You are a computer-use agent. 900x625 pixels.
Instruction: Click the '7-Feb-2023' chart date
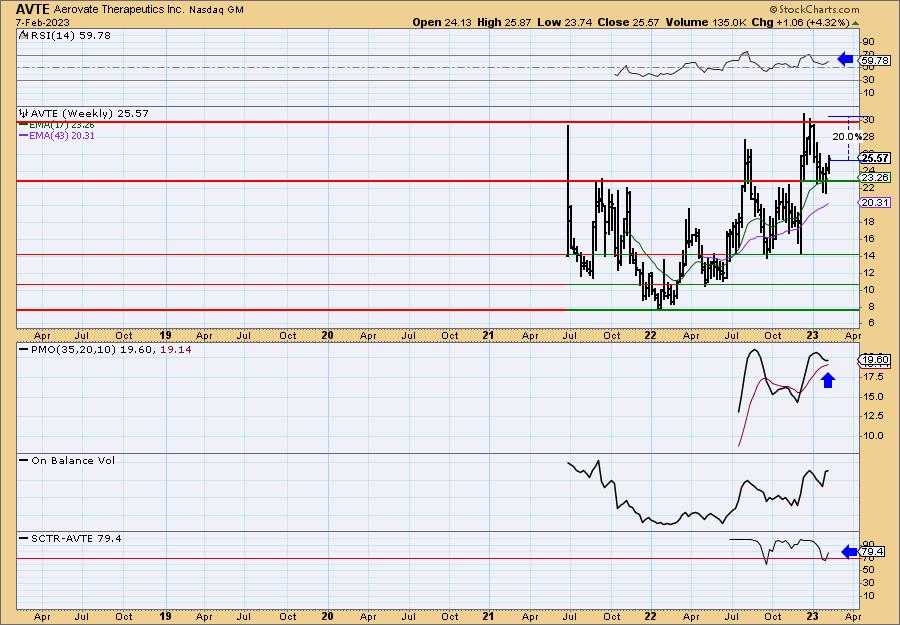pos(43,22)
